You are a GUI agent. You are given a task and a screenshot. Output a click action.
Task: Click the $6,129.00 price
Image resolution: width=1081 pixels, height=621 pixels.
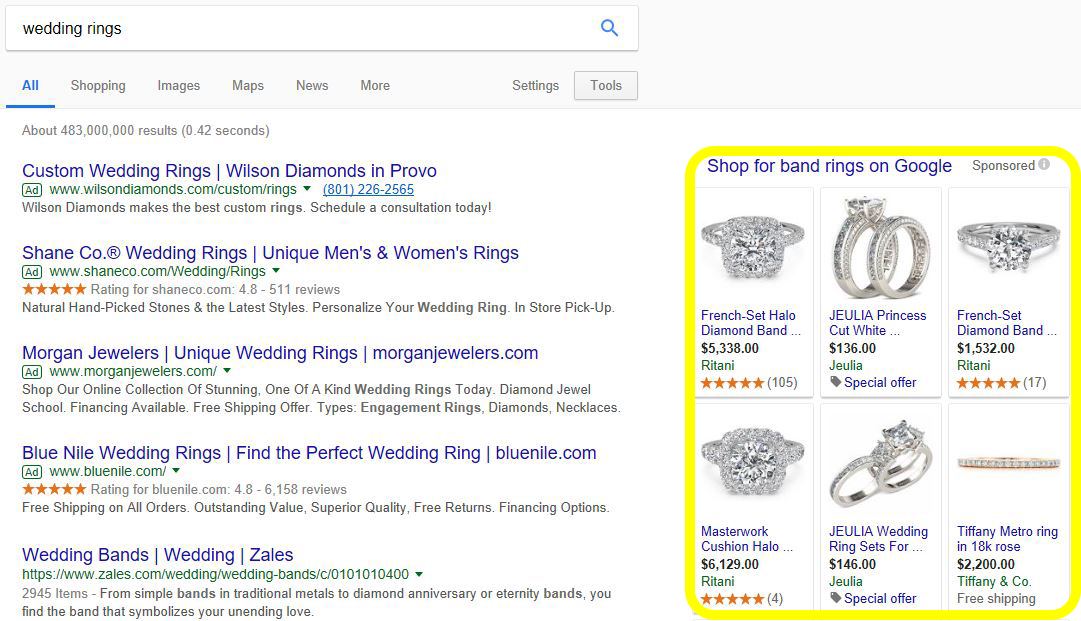[729, 564]
